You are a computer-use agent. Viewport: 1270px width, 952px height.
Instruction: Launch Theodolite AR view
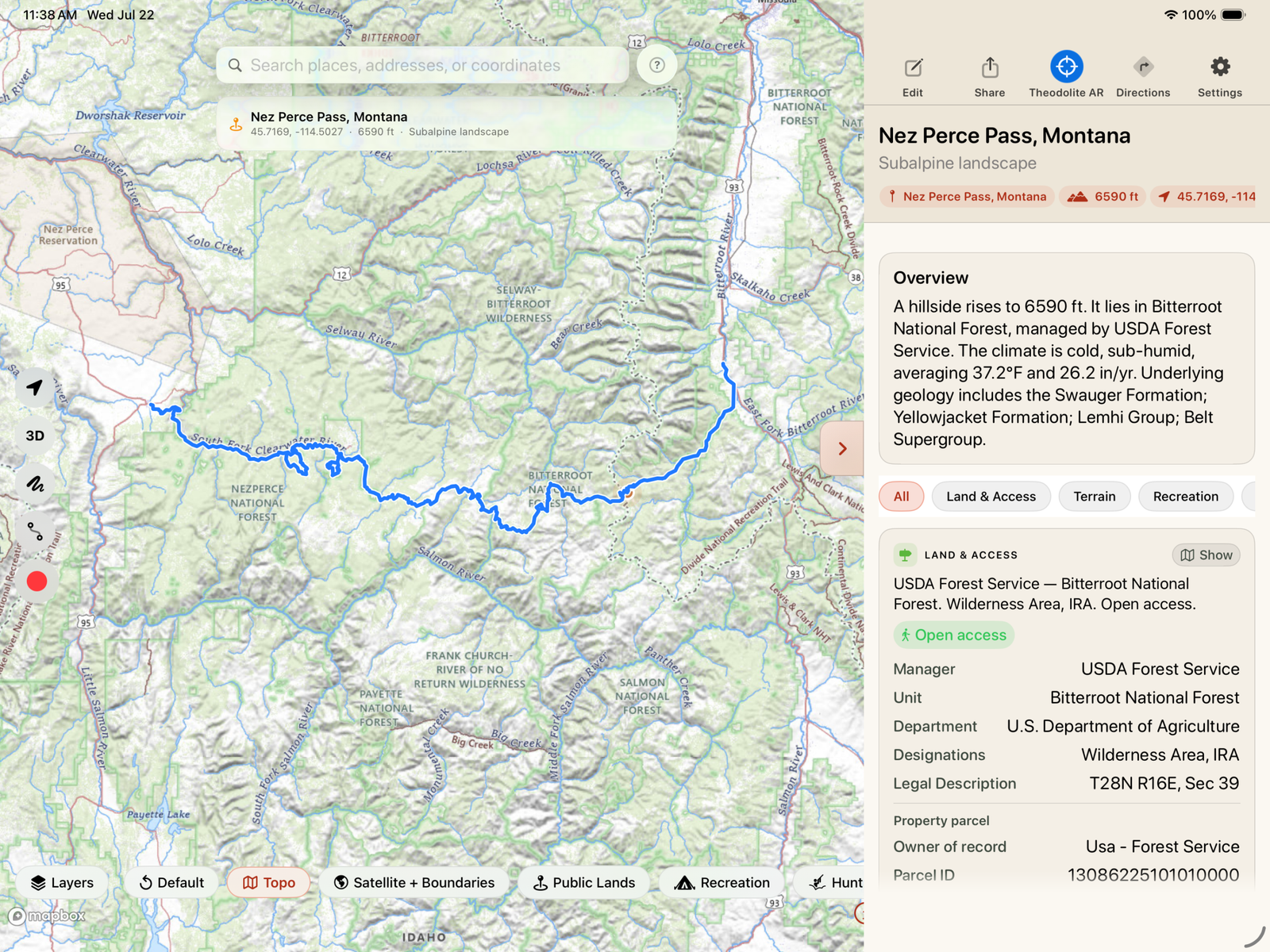click(x=1066, y=75)
